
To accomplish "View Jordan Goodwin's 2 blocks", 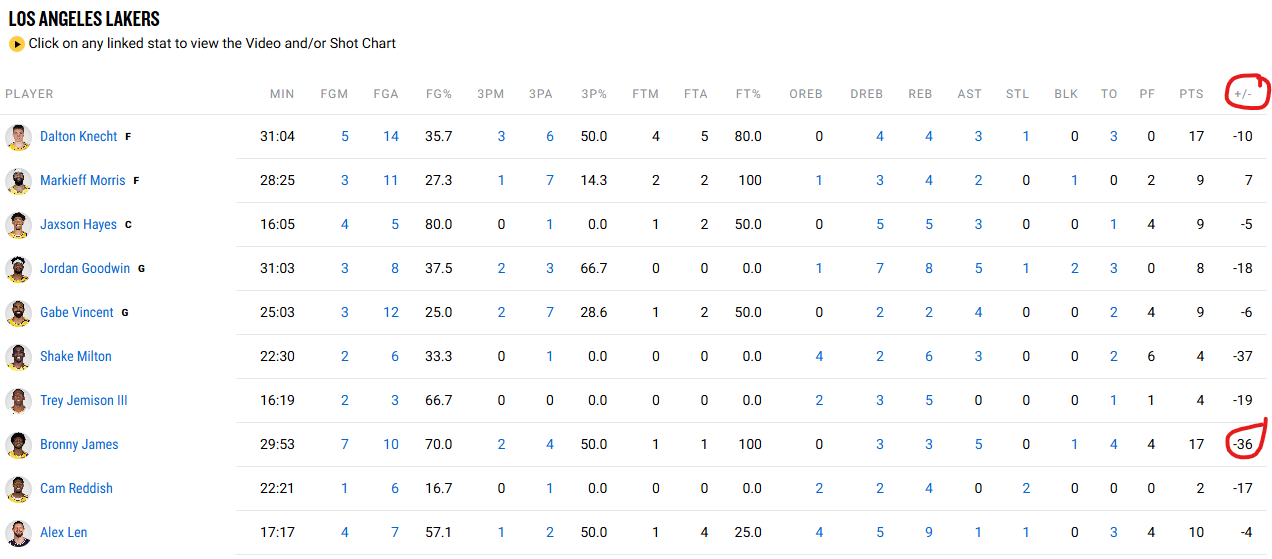I will [1075, 269].
